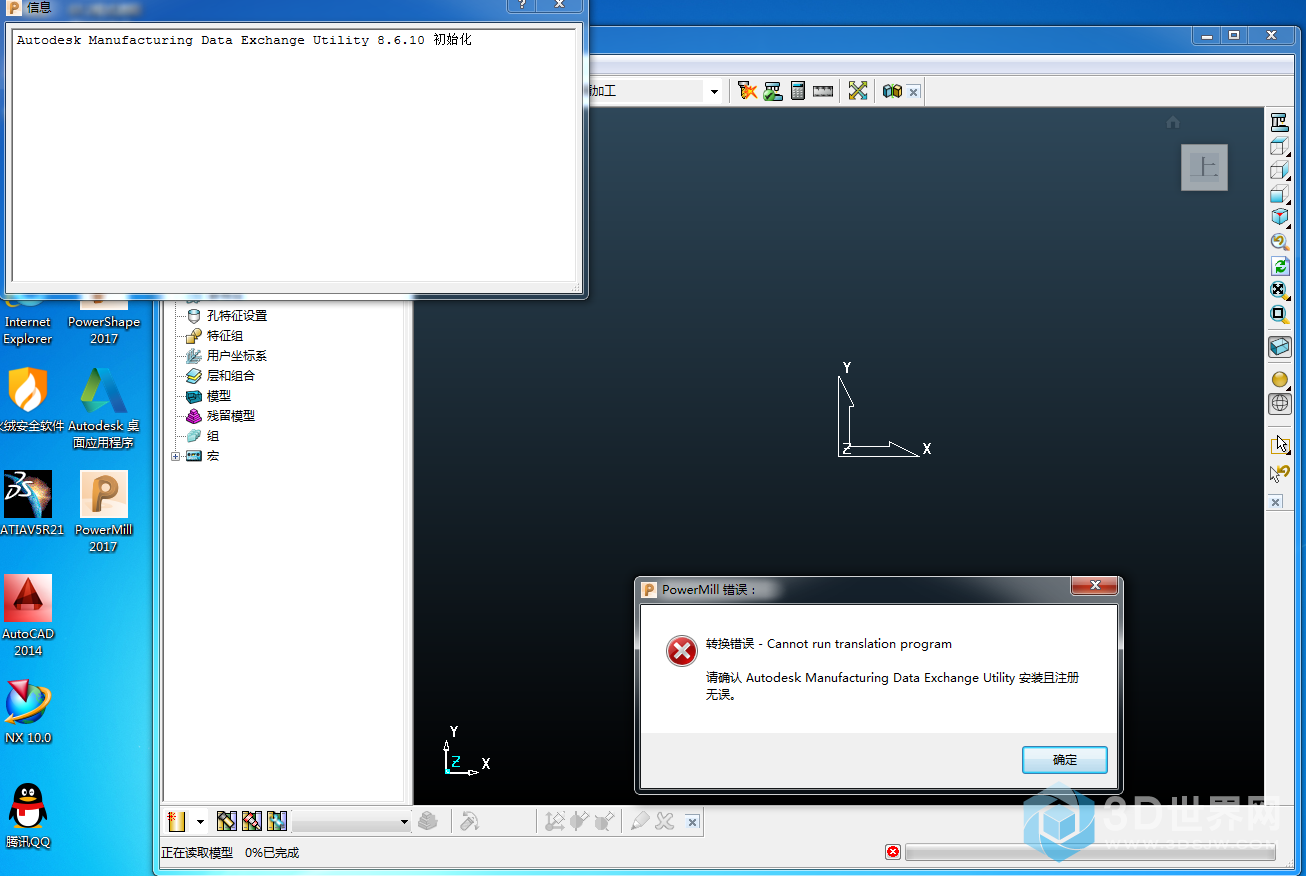This screenshot has height=876, width=1306.
Task: Expand the 宏 node plus sign
Action: tap(176, 456)
